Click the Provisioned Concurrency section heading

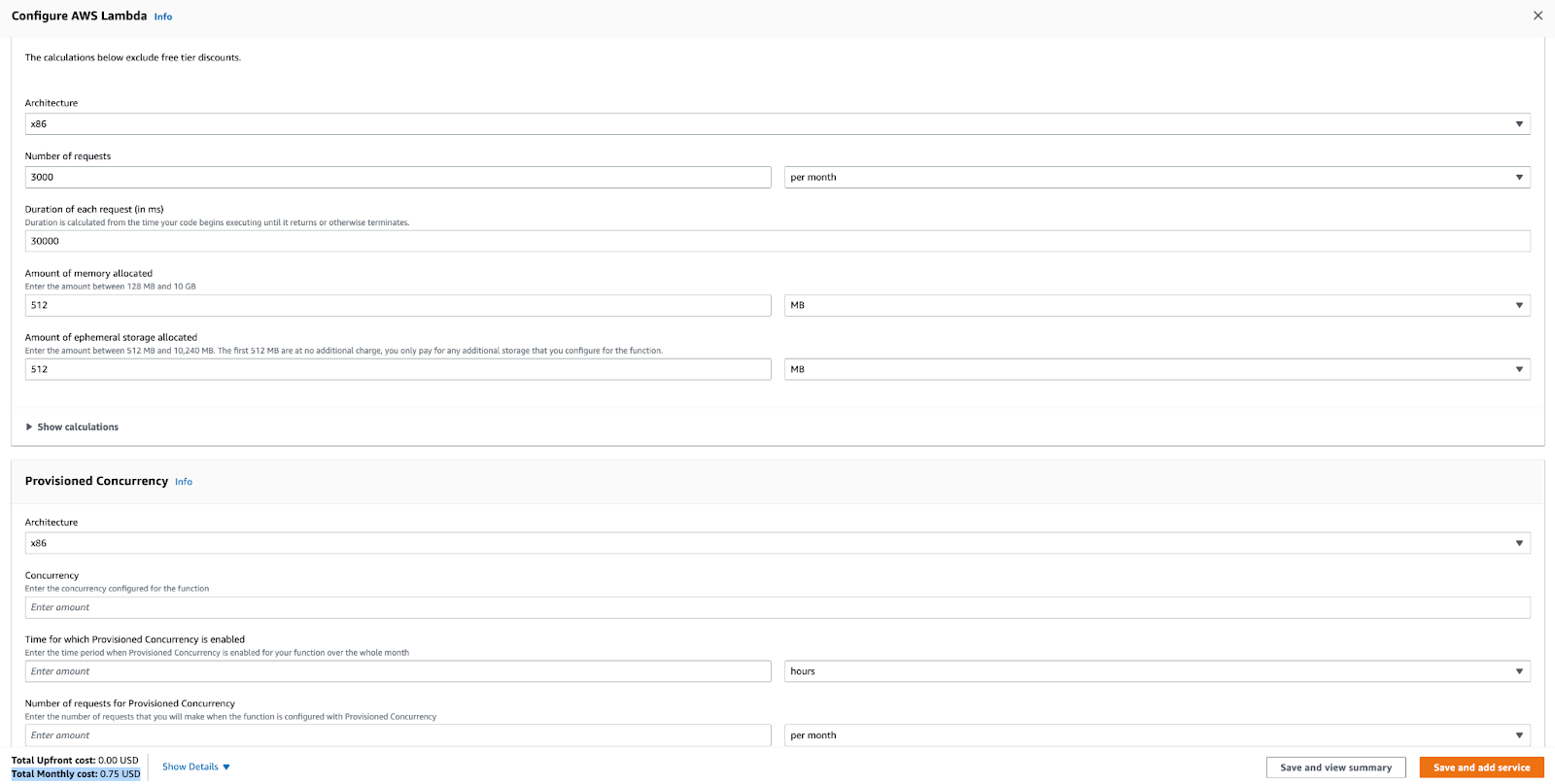coord(96,481)
